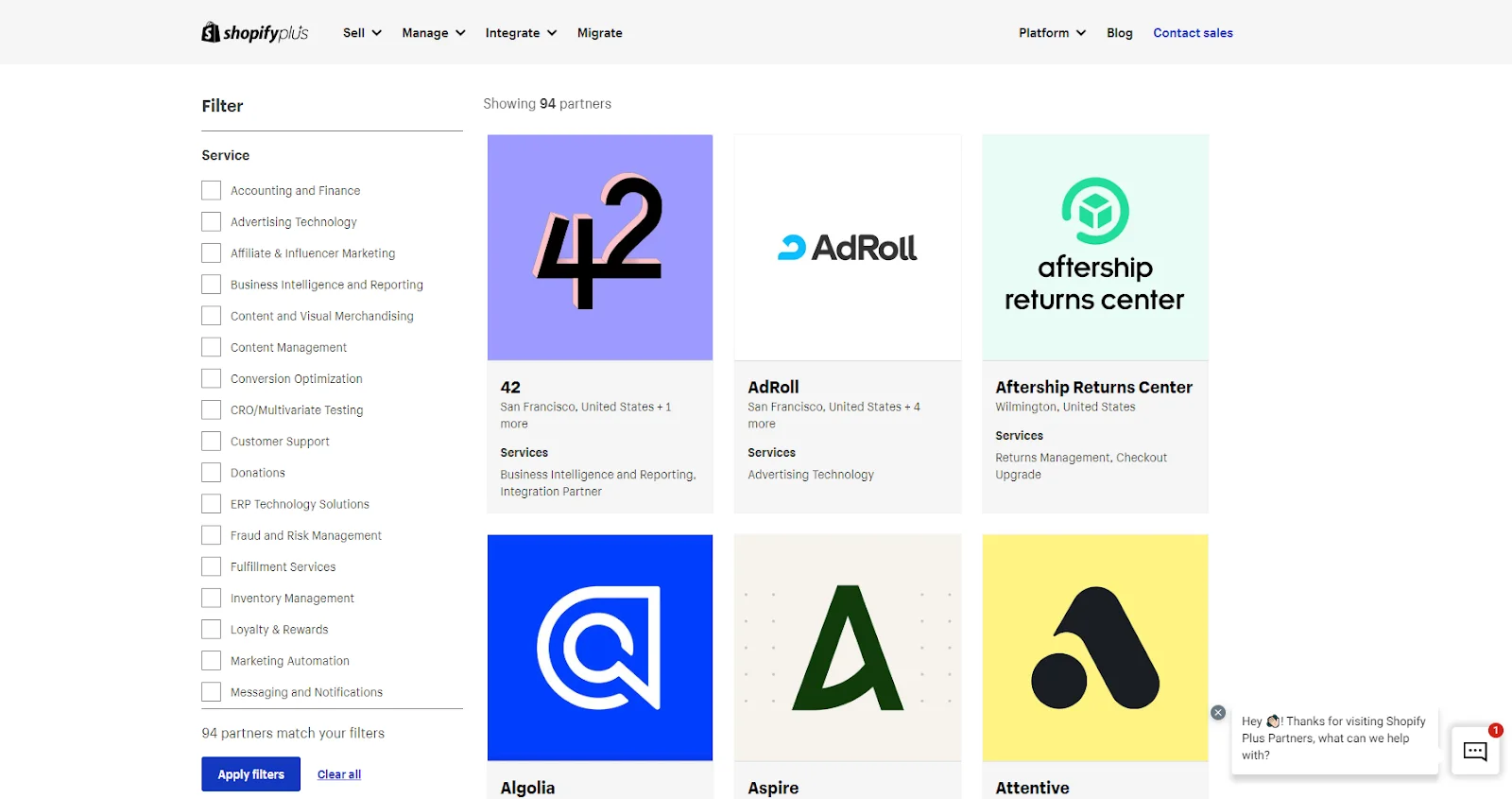Select Content and Visual Merchandising checkbox

coord(211,316)
